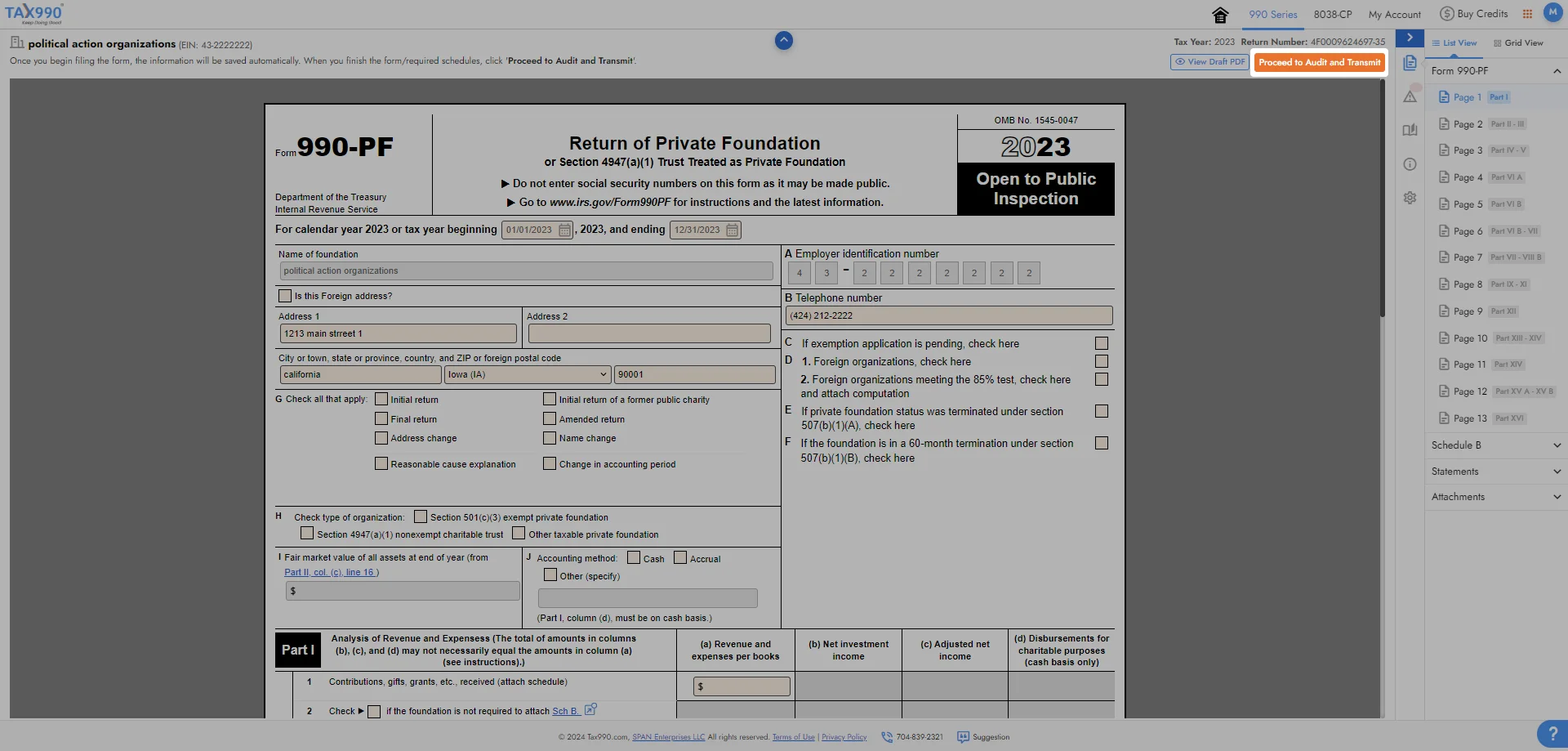This screenshot has width=1568, height=751.
Task: Open the calendar picker for tax year beginning
Action: coord(564,230)
